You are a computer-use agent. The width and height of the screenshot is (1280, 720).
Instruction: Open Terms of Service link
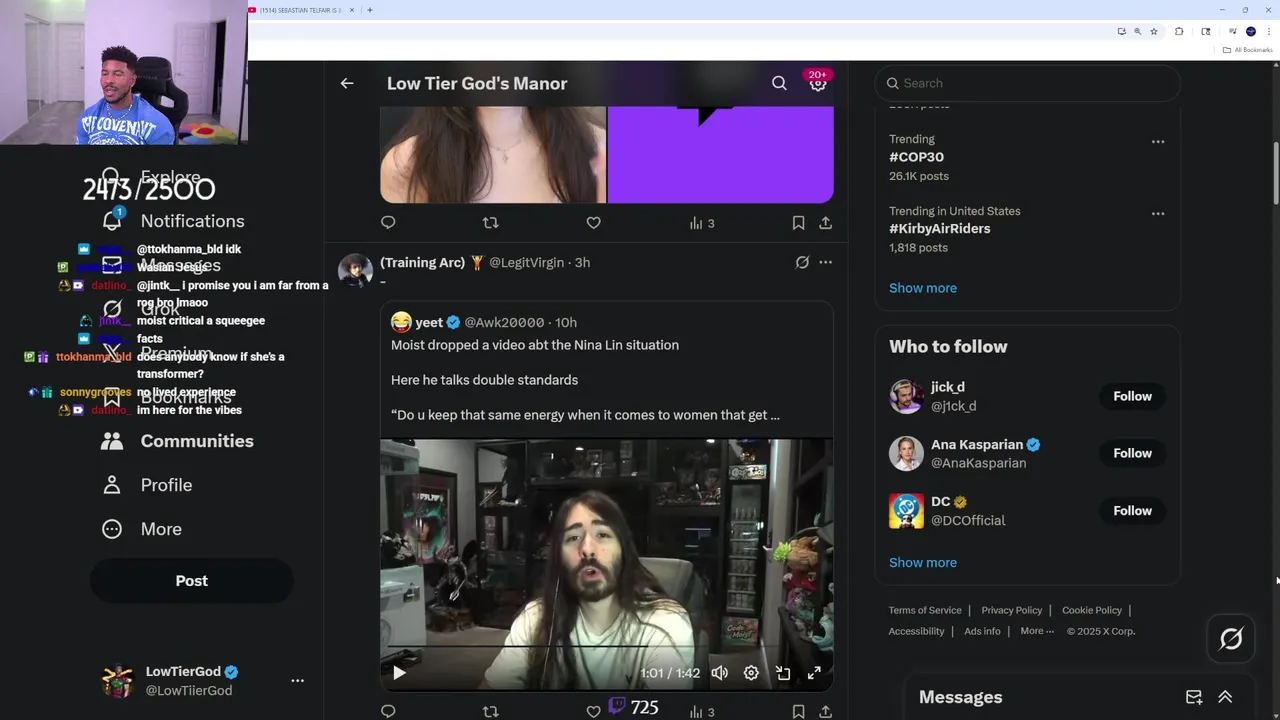click(925, 610)
